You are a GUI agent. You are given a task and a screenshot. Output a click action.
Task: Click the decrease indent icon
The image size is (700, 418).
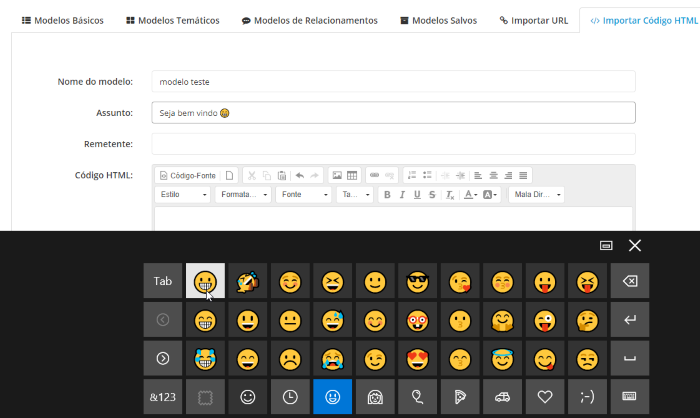pos(445,176)
